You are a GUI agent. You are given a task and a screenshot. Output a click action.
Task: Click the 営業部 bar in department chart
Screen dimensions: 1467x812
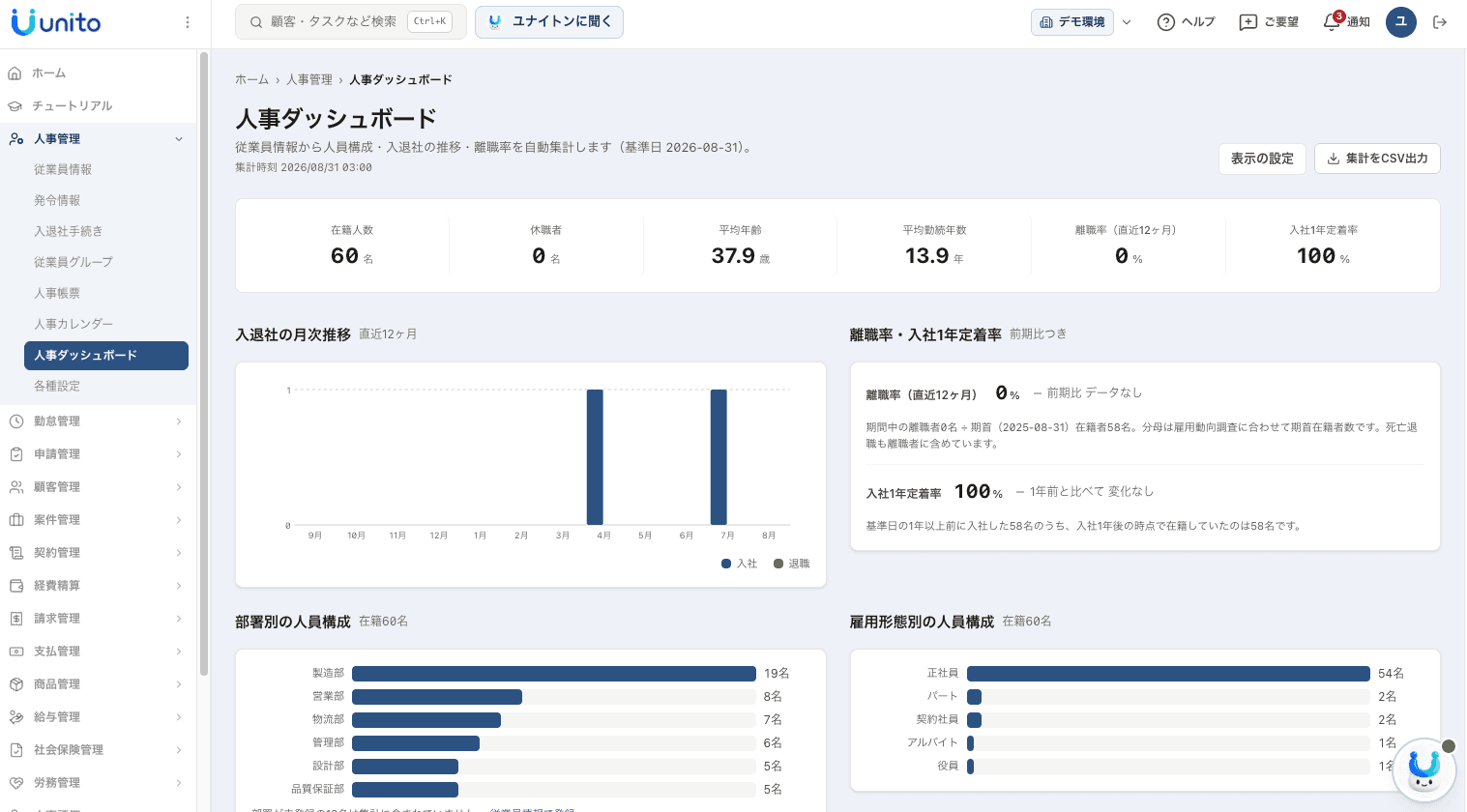[437, 697]
